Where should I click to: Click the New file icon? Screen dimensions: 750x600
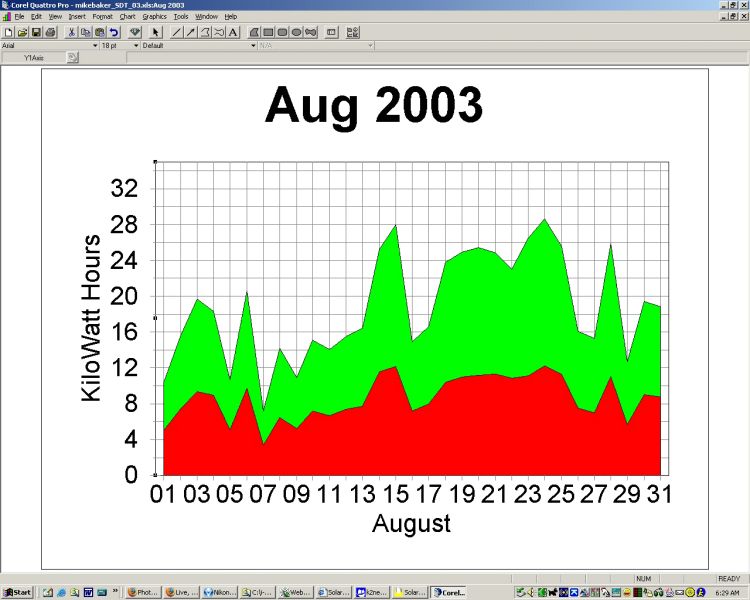click(8, 32)
